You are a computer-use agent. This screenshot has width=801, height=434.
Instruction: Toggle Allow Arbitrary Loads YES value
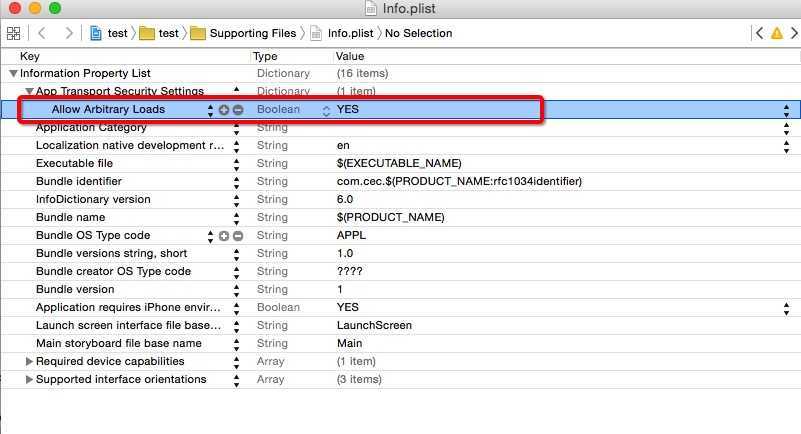788,109
